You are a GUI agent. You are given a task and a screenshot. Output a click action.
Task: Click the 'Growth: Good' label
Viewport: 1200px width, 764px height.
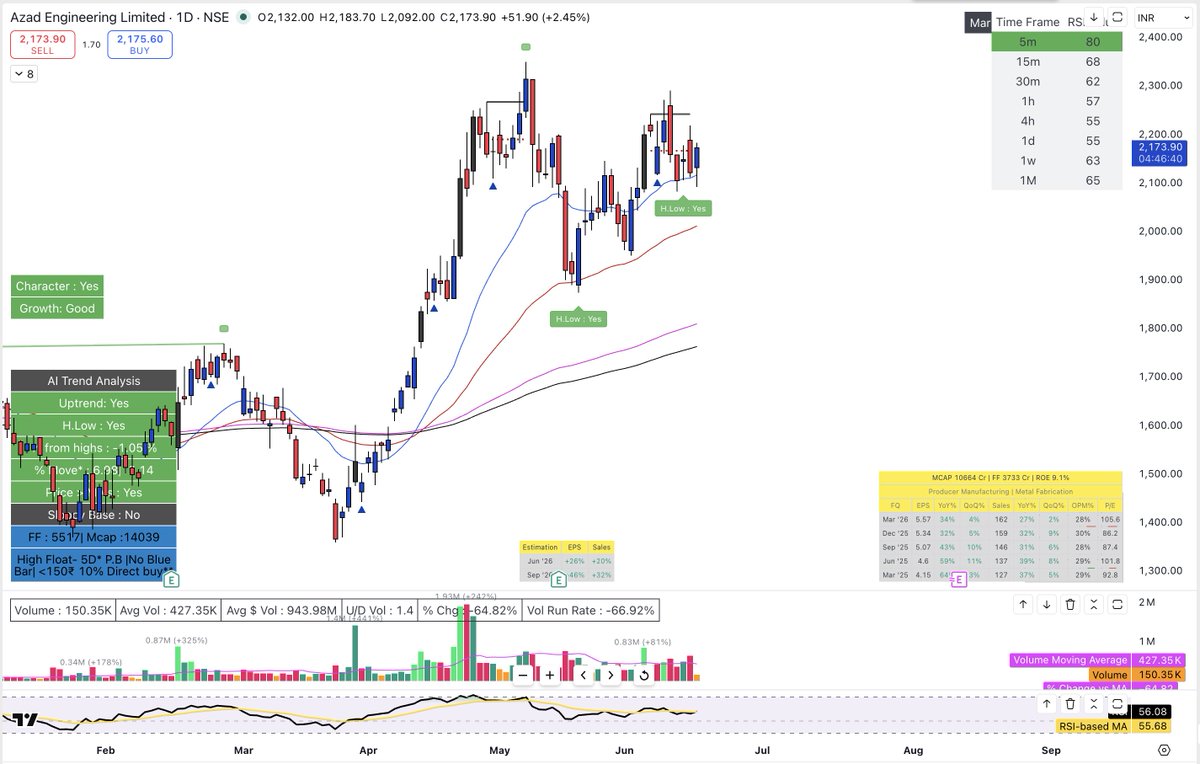pos(57,308)
